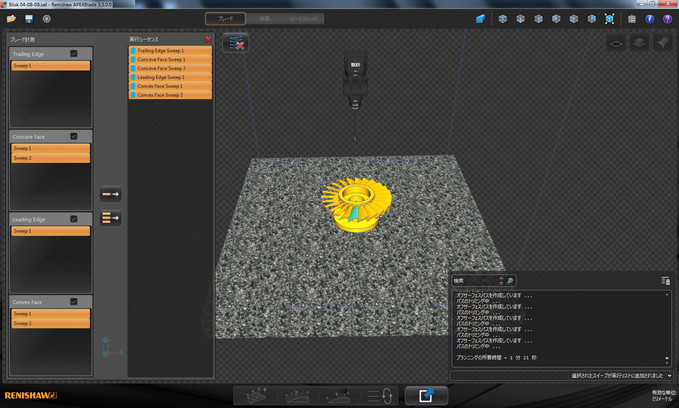Open the blue information icon
Image resolution: width=679 pixels, height=408 pixels.
[650, 18]
